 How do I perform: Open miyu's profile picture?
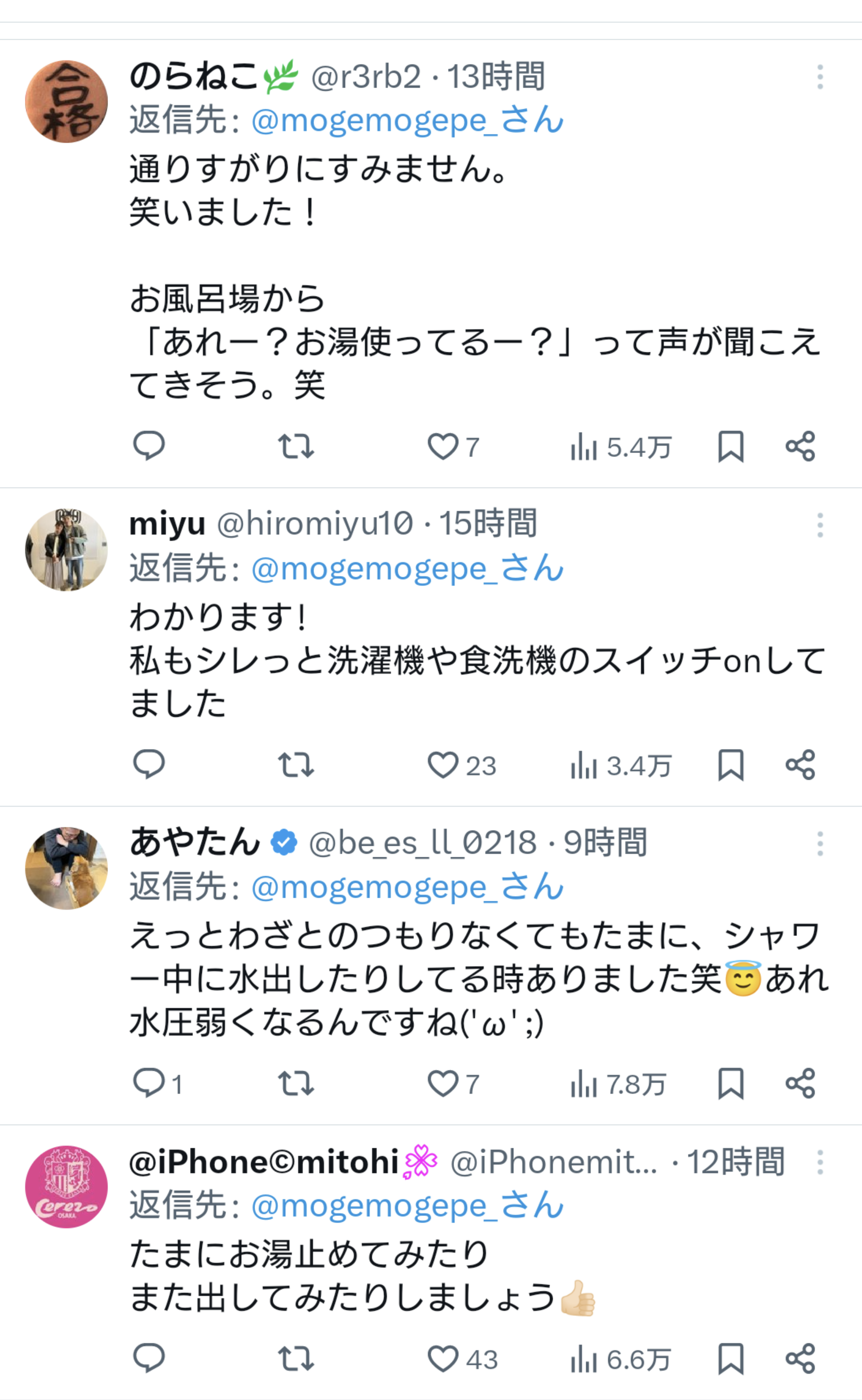pos(67,550)
